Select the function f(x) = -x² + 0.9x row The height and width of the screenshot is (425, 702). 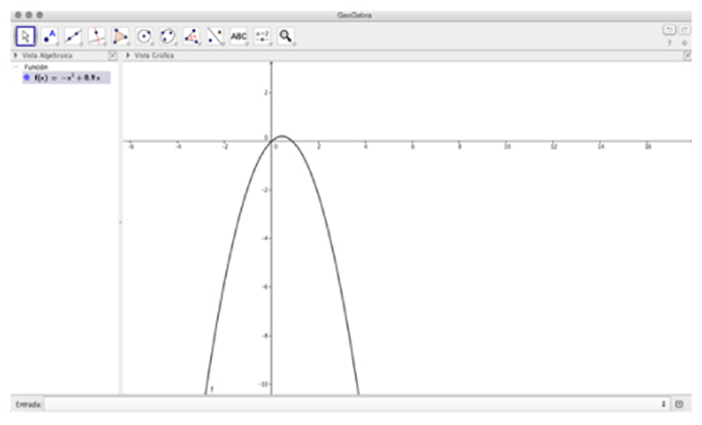(x=66, y=78)
